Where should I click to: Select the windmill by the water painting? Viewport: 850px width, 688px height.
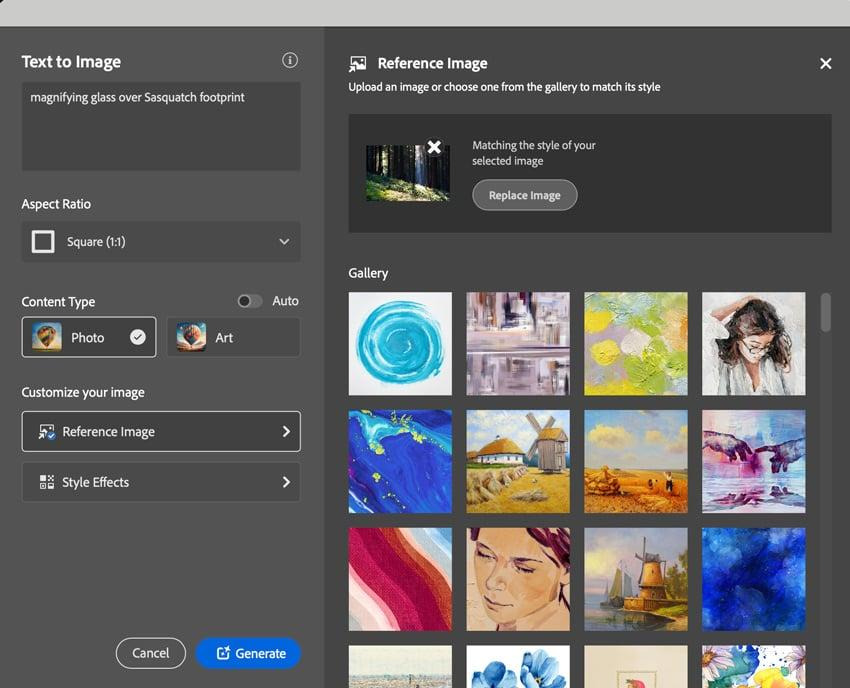pos(636,579)
